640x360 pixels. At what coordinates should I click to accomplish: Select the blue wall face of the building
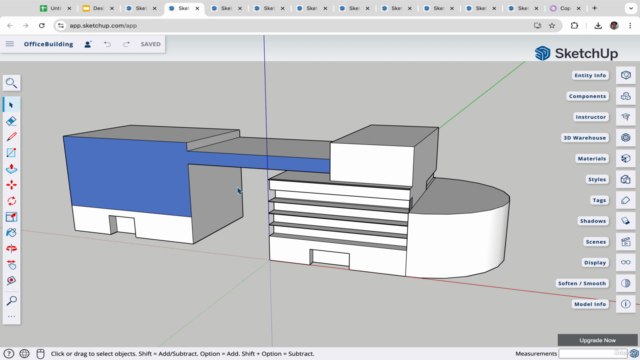127,176
